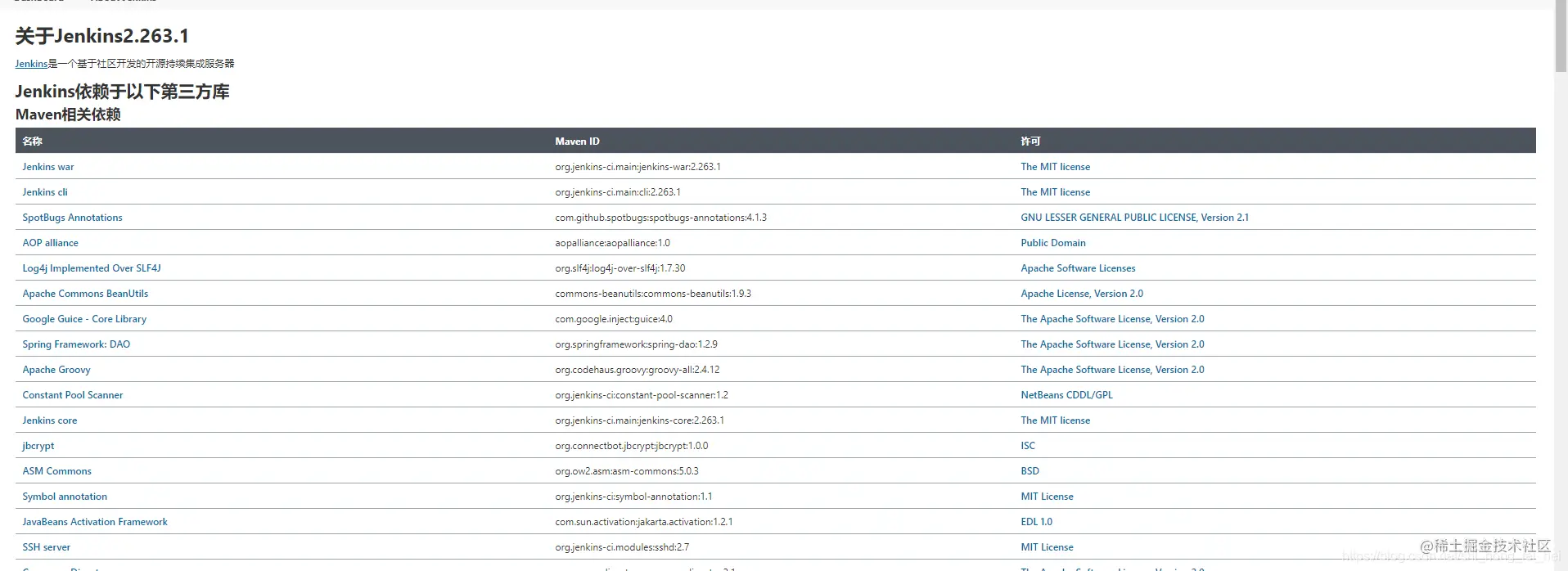This screenshot has width=1568, height=571.
Task: Click the Maven ID column header
Action: [x=577, y=142]
